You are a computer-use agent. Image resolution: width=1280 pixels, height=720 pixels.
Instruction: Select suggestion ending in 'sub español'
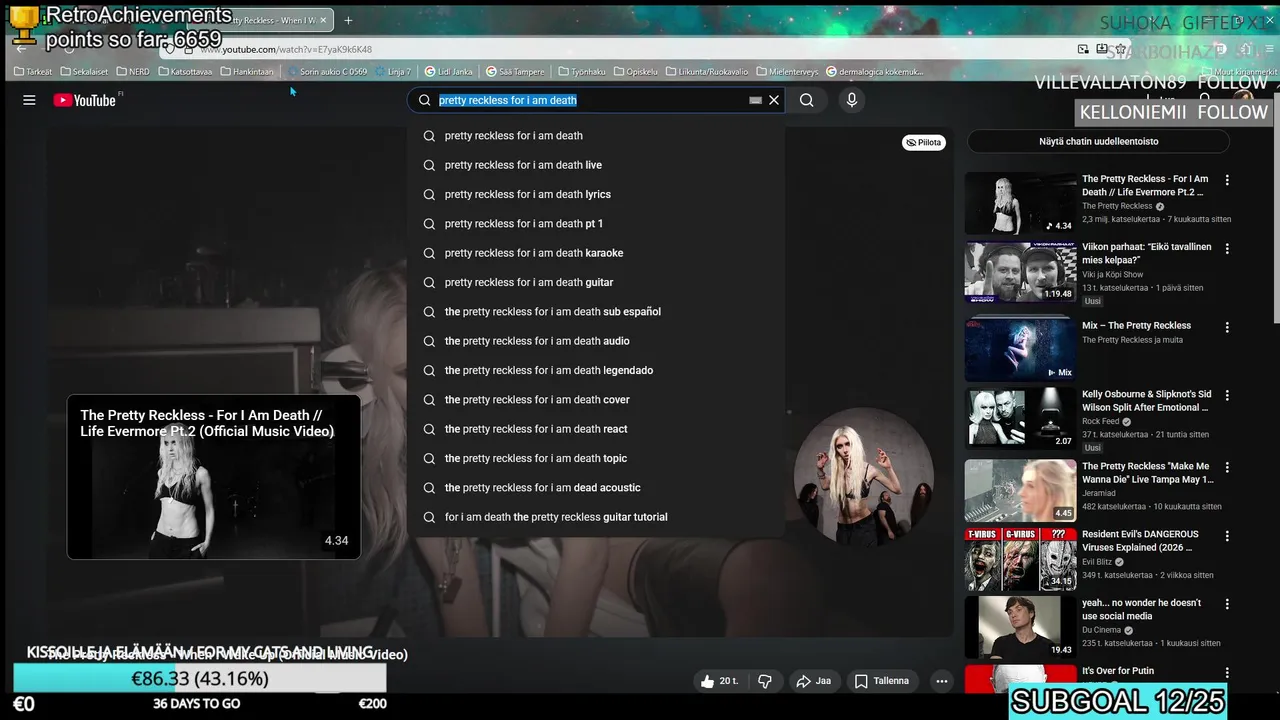tap(596, 312)
